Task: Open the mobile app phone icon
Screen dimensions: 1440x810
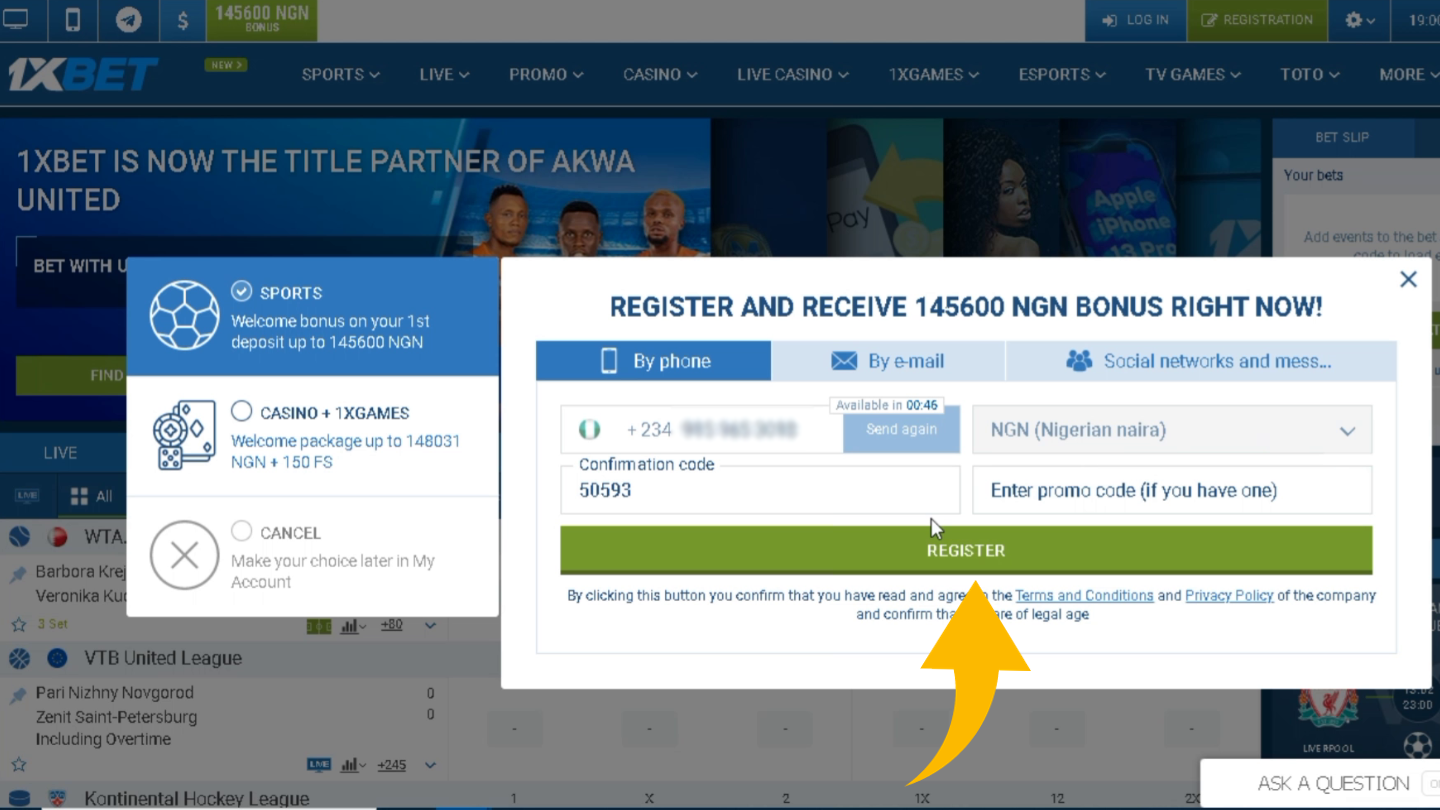Action: coord(73,20)
